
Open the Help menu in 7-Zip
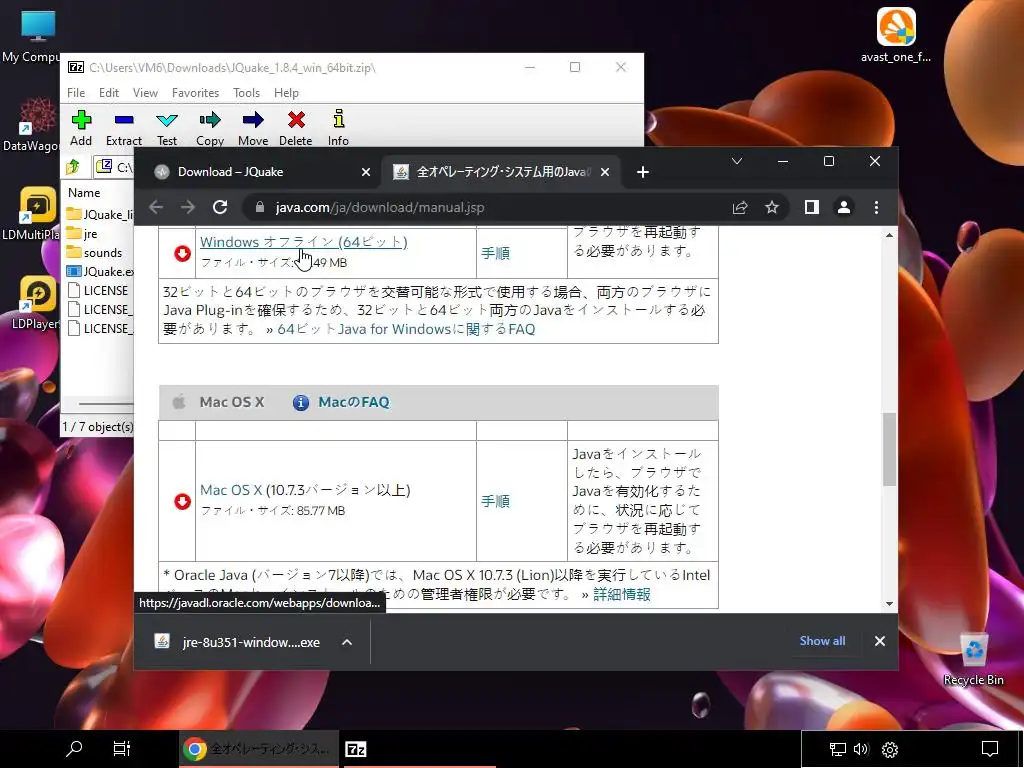coord(286,93)
